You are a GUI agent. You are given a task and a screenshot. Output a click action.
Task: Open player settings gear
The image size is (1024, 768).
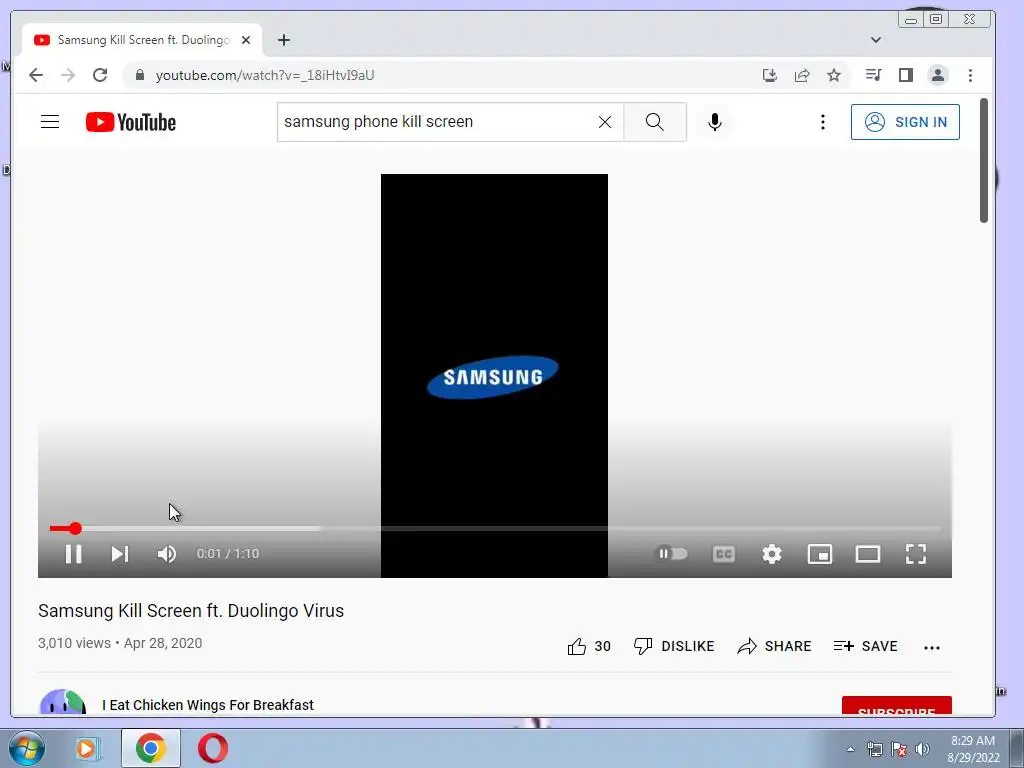(772, 554)
